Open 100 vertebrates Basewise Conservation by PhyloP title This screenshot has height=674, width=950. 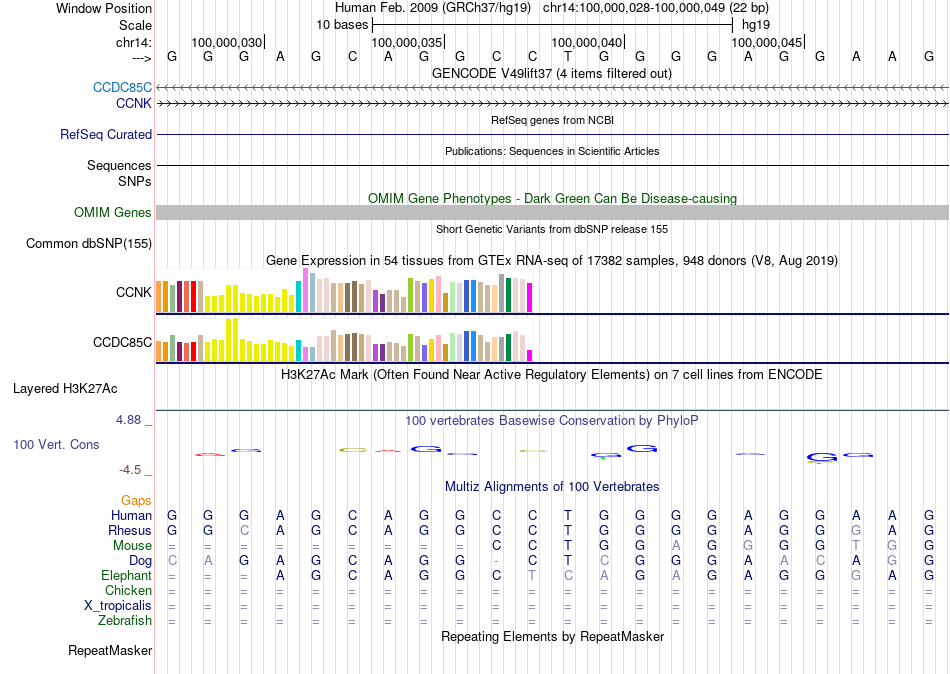[x=551, y=421]
